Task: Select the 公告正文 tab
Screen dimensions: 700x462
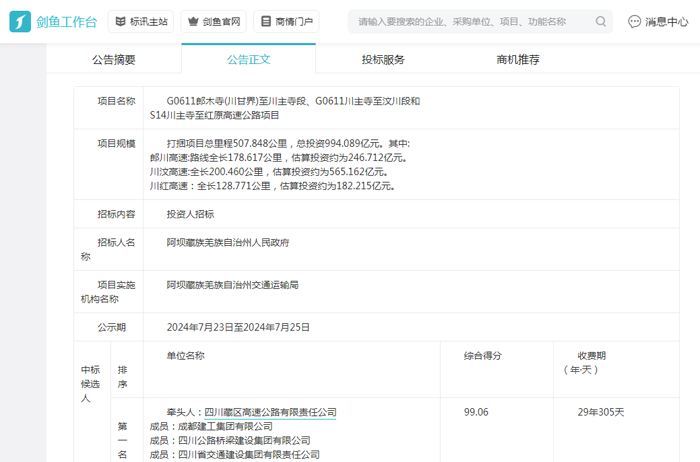Action: pyautogui.click(x=249, y=59)
